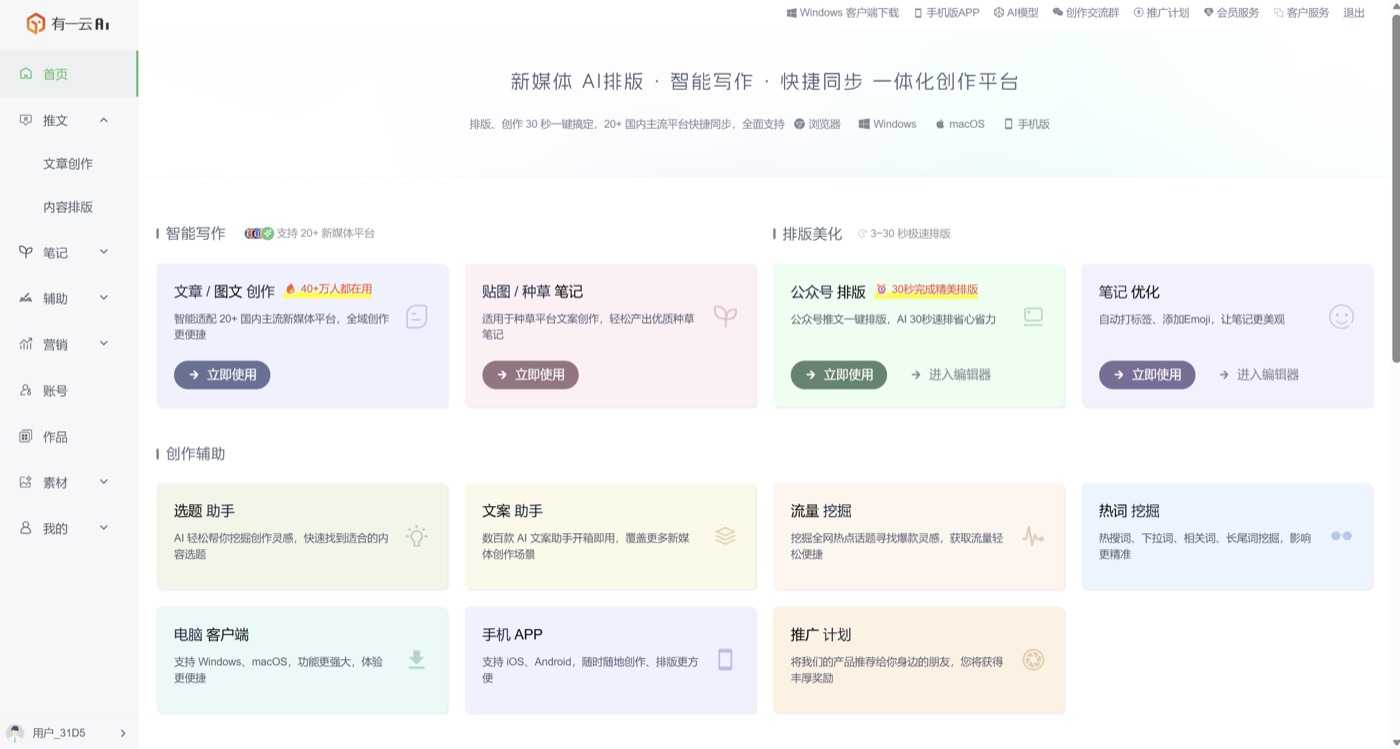The width and height of the screenshot is (1400, 749).
Task: Click the macOS platform label in header
Action: [960, 124]
